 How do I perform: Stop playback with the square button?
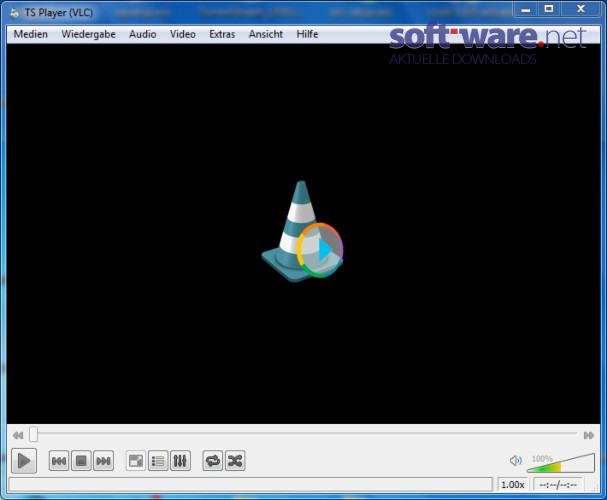[81, 461]
